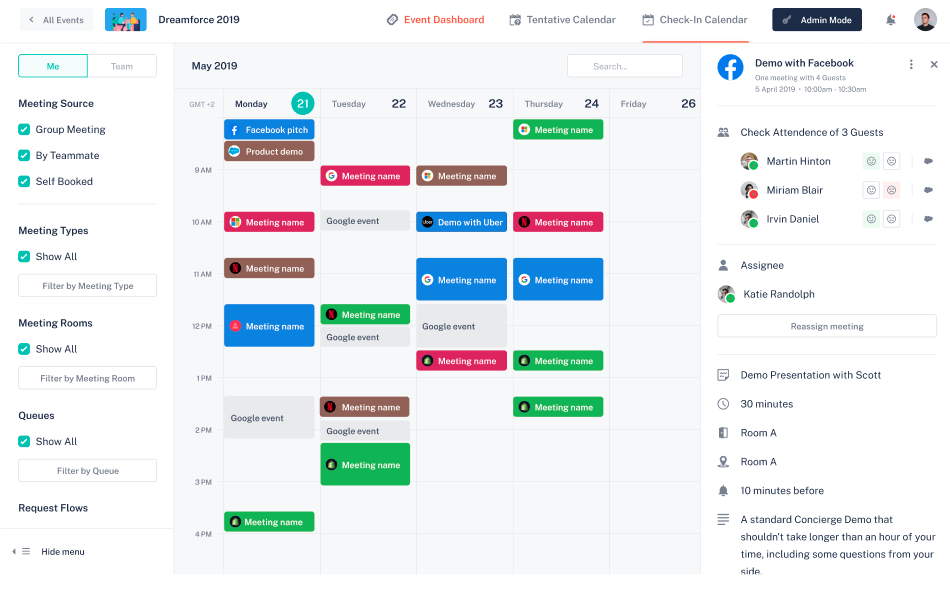This screenshot has height=598, width=950.
Task: Open the Filter by Queue dropdown
Action: [x=87, y=470]
